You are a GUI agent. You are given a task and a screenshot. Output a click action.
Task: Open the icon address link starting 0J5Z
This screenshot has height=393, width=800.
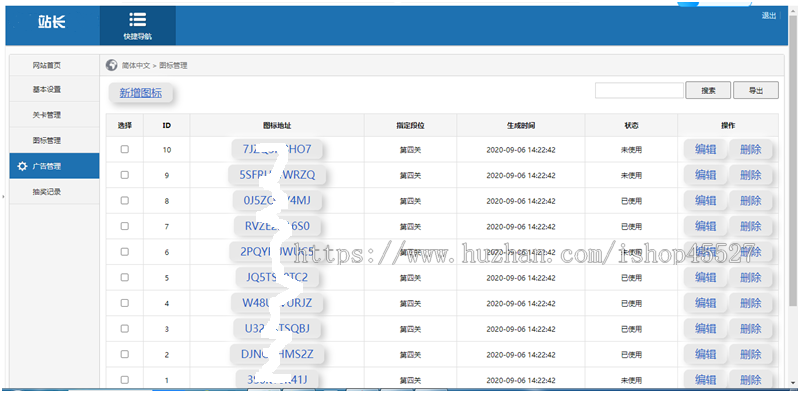coord(277,201)
